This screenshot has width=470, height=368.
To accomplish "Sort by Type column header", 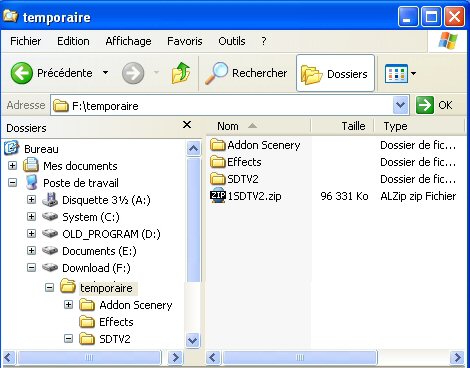I will 419,126.
